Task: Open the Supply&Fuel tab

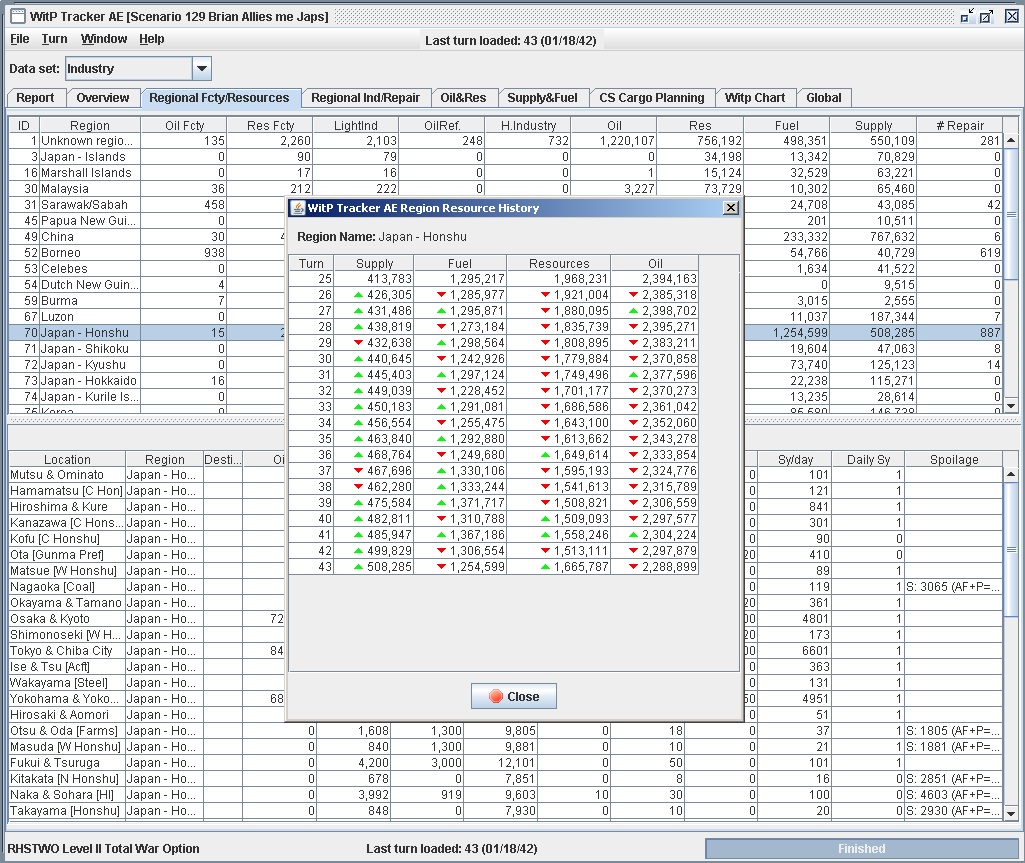Action: click(543, 98)
